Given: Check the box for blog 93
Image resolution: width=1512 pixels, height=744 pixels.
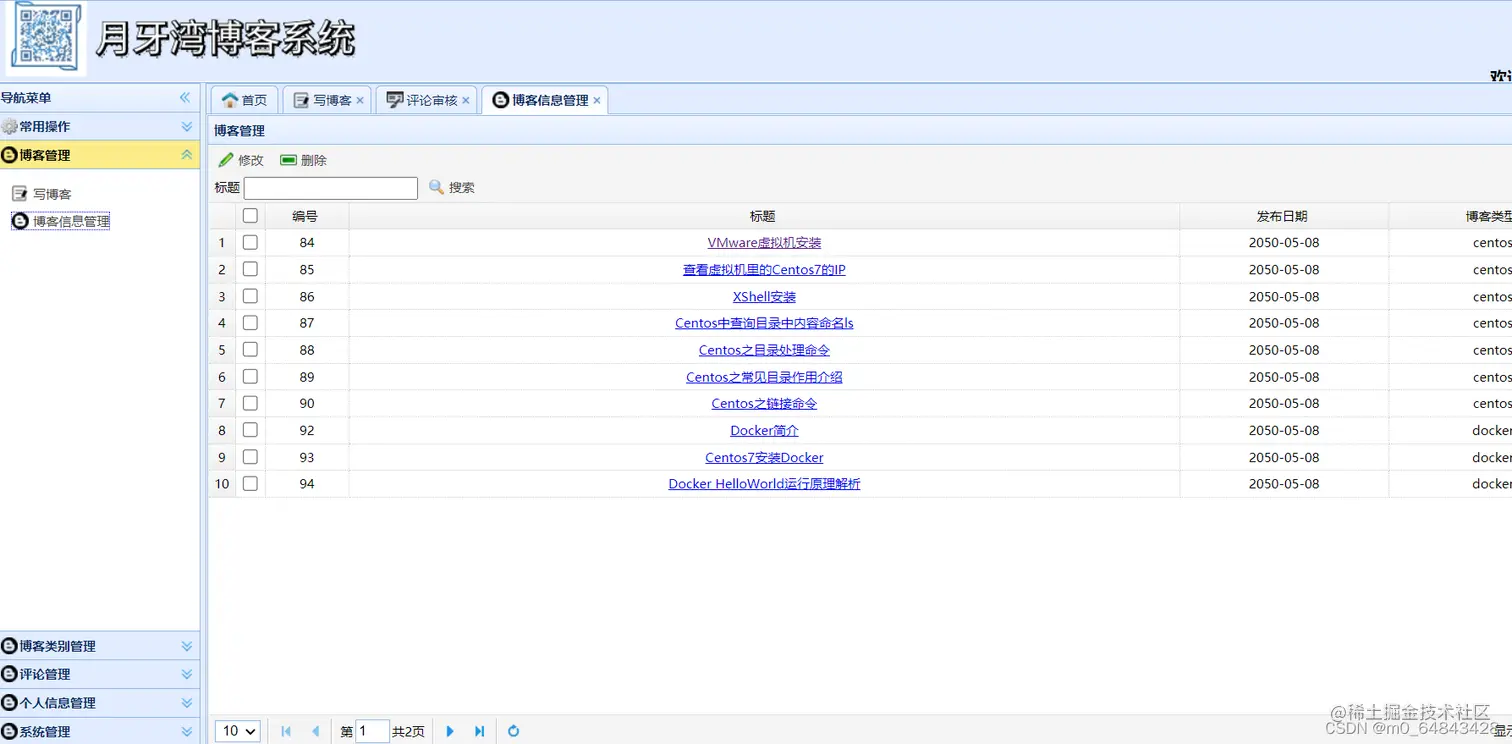Looking at the screenshot, I should (250, 456).
